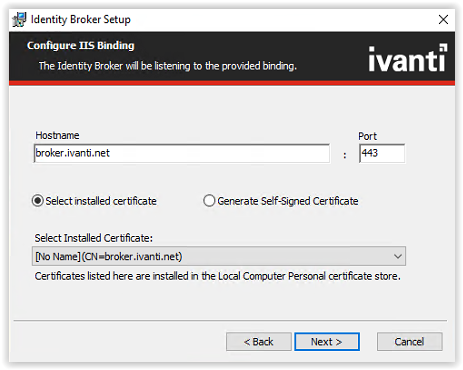Click the ivanti logo in header
The image size is (463, 370).
408,58
